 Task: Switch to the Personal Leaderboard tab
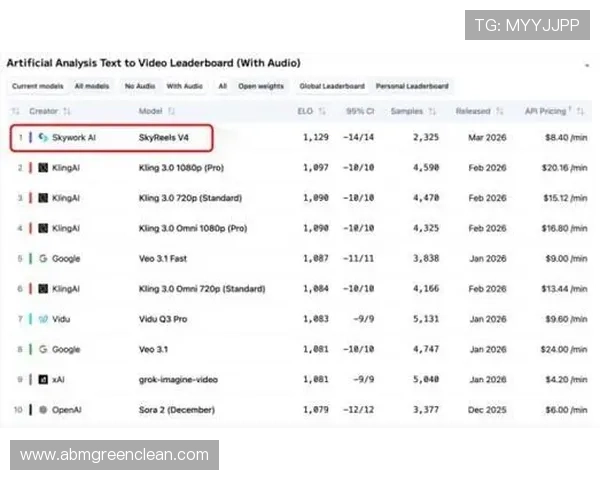412,87
